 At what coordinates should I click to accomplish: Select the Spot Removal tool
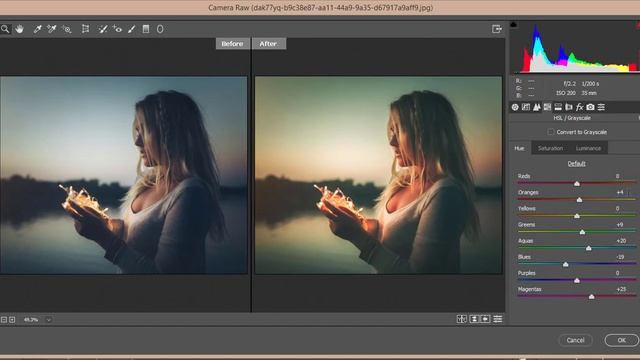[x=103, y=29]
